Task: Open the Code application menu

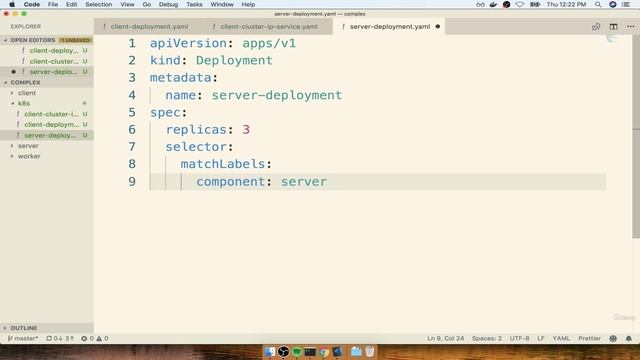Action: click(x=31, y=4)
